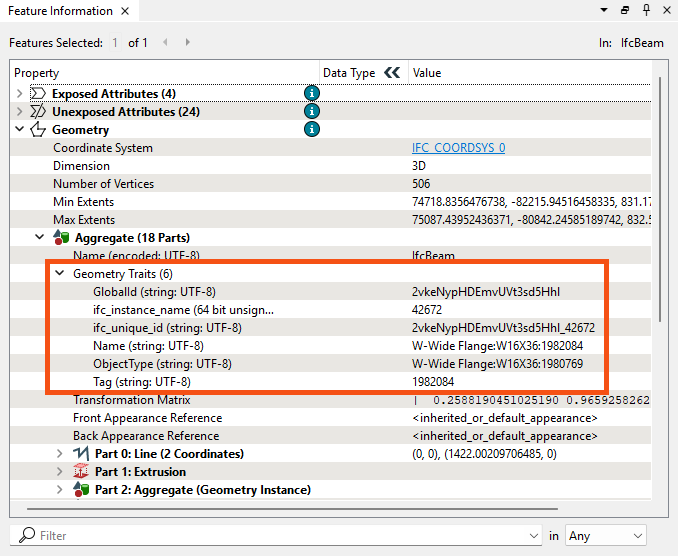
Task: Close the Feature Information tab
Action: coord(124,11)
